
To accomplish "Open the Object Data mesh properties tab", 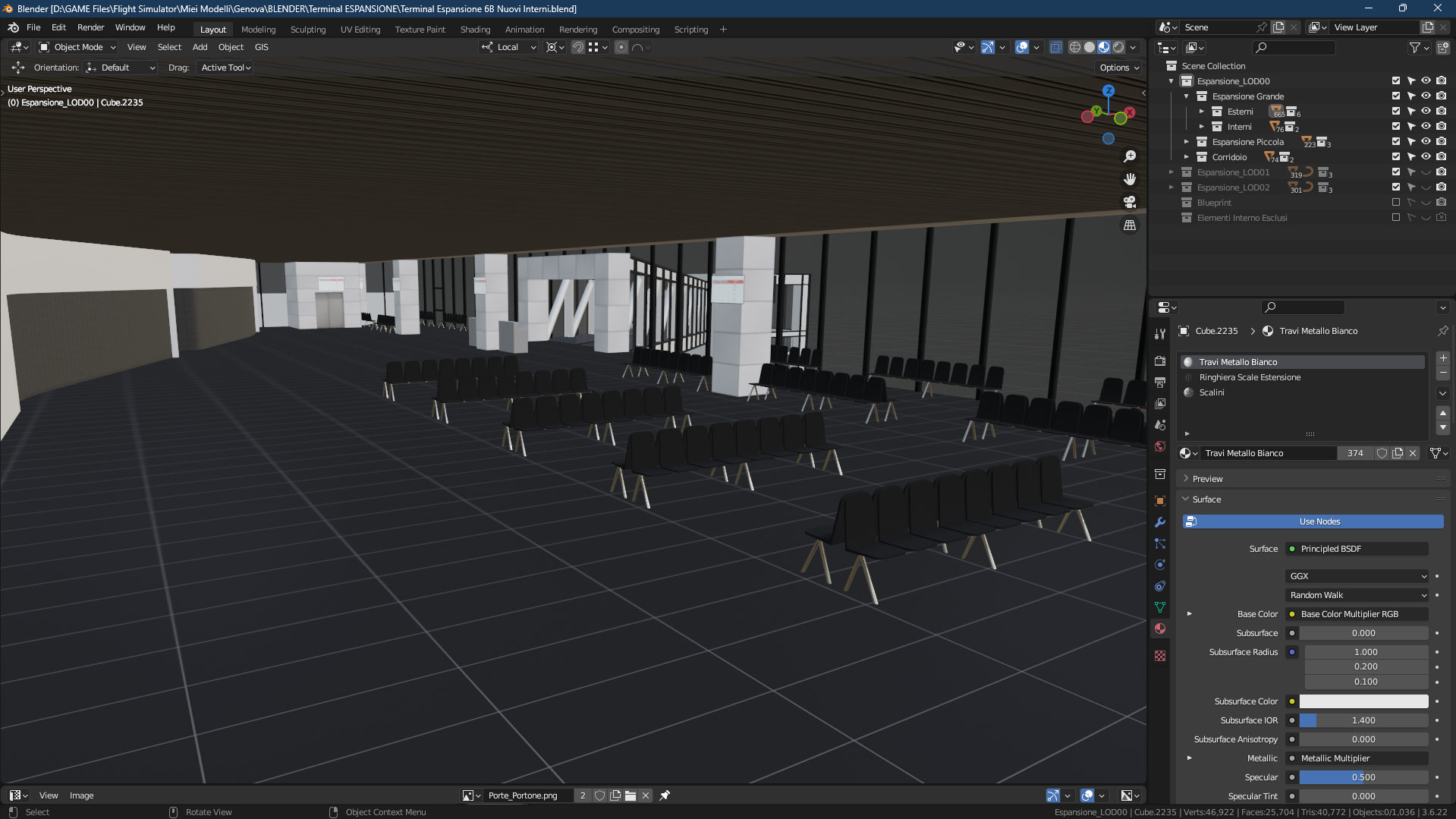I will click(1160, 607).
